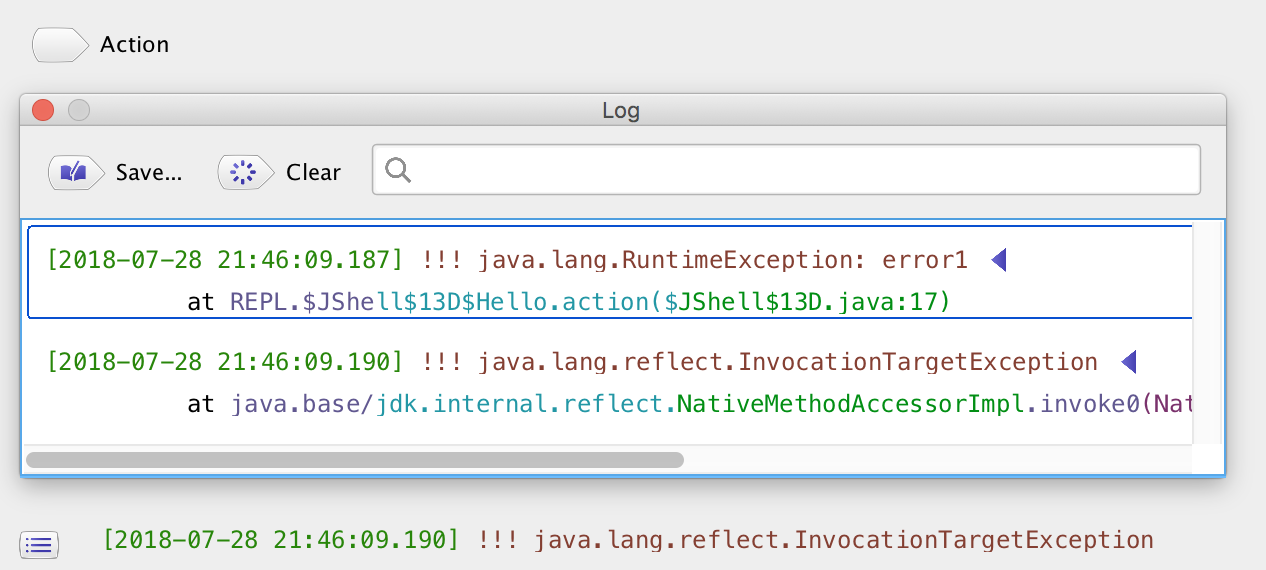The height and width of the screenshot is (570, 1266).
Task: Open log via list icon at bottom-left
Action: pyautogui.click(x=39, y=544)
